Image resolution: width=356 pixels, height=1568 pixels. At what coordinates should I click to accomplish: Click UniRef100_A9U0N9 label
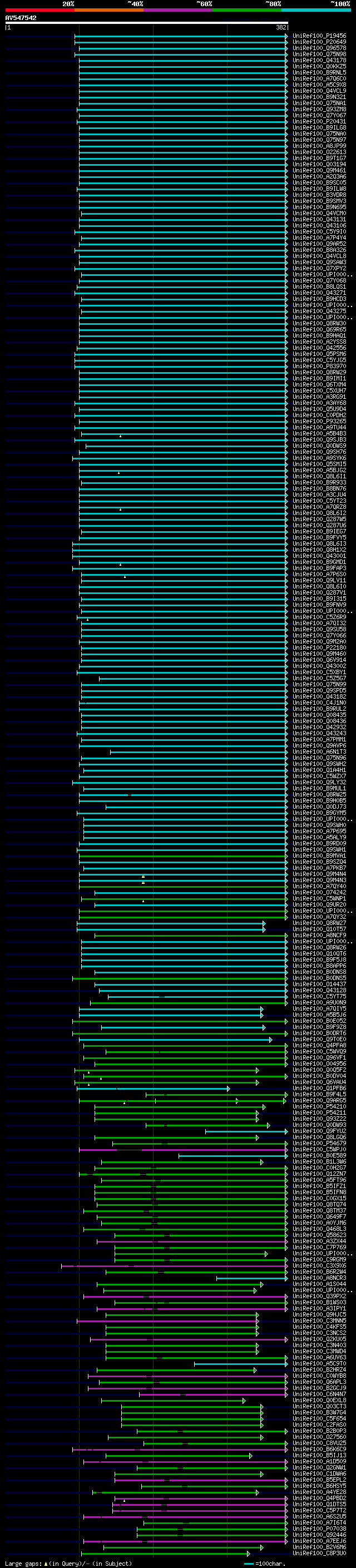point(319,1002)
